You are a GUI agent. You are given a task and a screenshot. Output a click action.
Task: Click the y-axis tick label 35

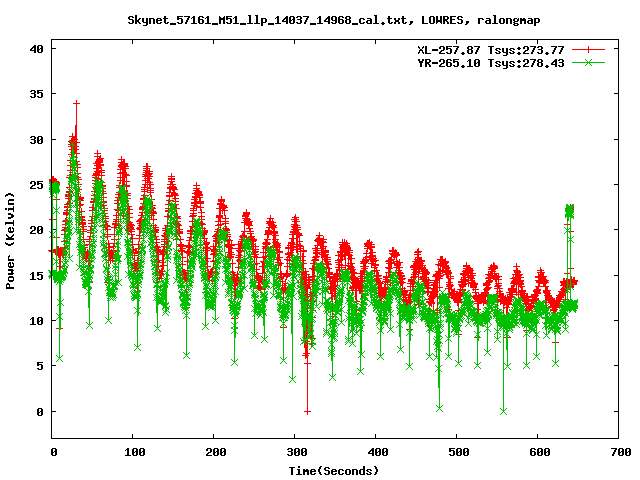[36, 94]
